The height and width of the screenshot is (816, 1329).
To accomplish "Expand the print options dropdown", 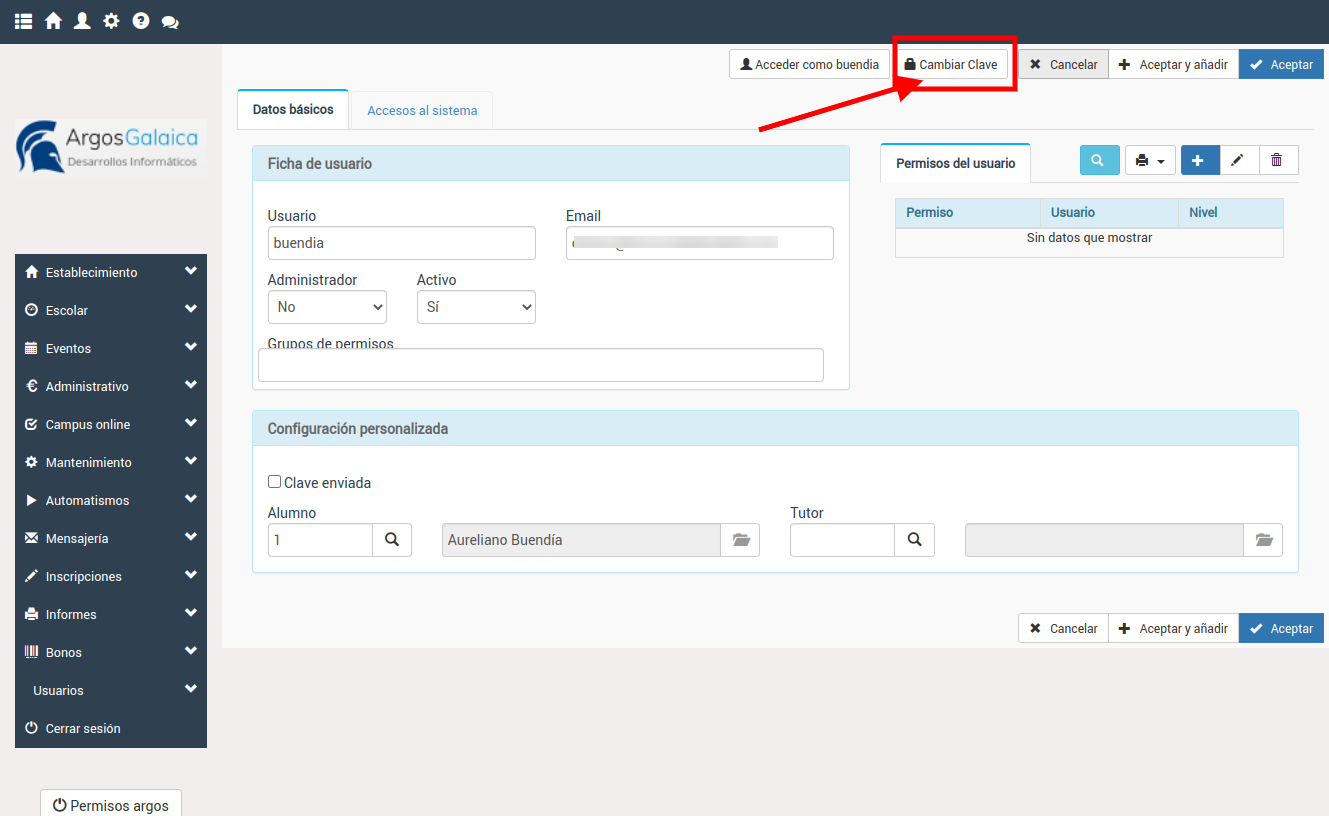I will point(1150,160).
